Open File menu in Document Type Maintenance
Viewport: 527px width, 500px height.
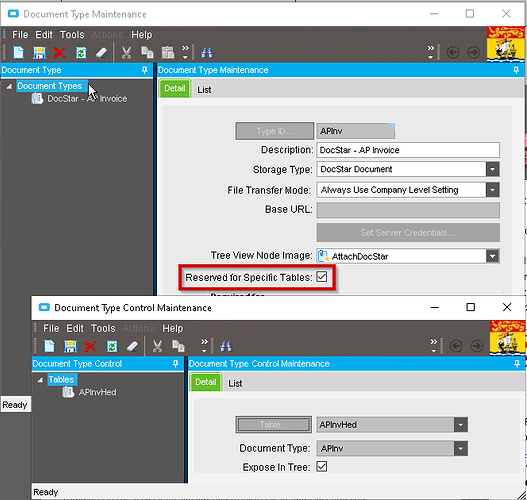click(x=20, y=35)
